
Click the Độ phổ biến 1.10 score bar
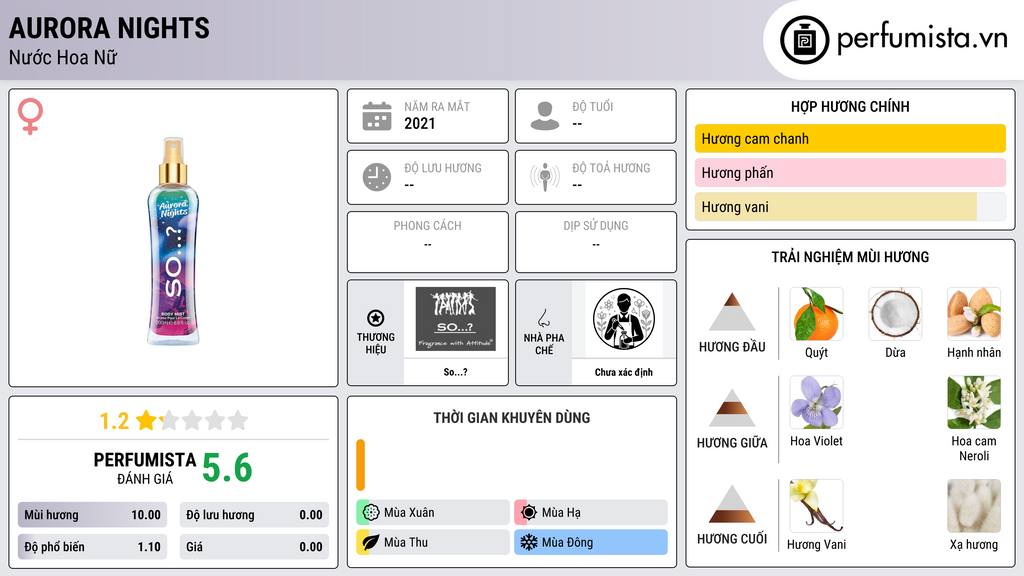[x=92, y=547]
